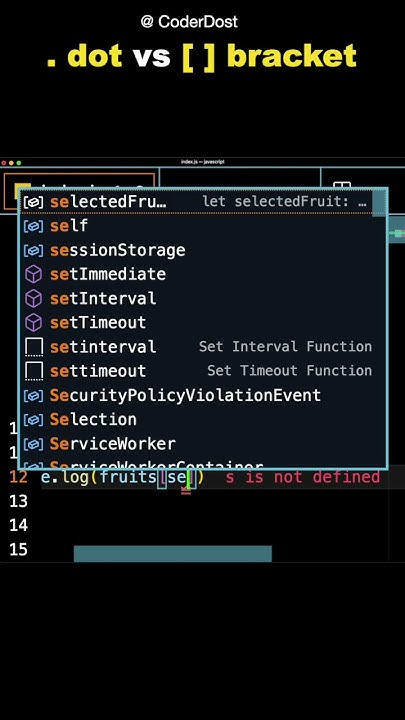This screenshot has height=720, width=405.
Task: Place cursor on fruits in line 12
Action: [128, 477]
